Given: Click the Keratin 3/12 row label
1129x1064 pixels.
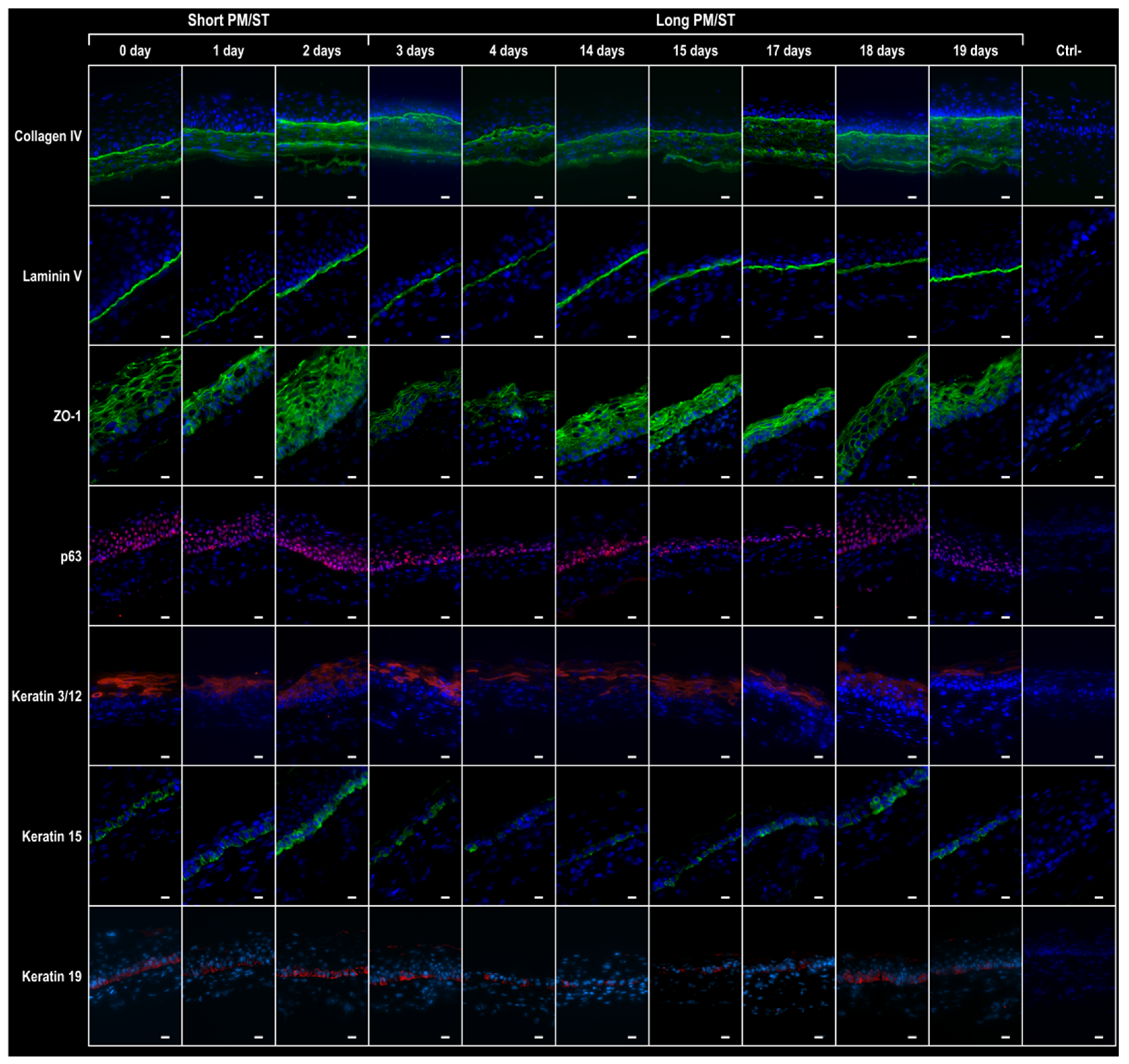Looking at the screenshot, I should click(46, 697).
